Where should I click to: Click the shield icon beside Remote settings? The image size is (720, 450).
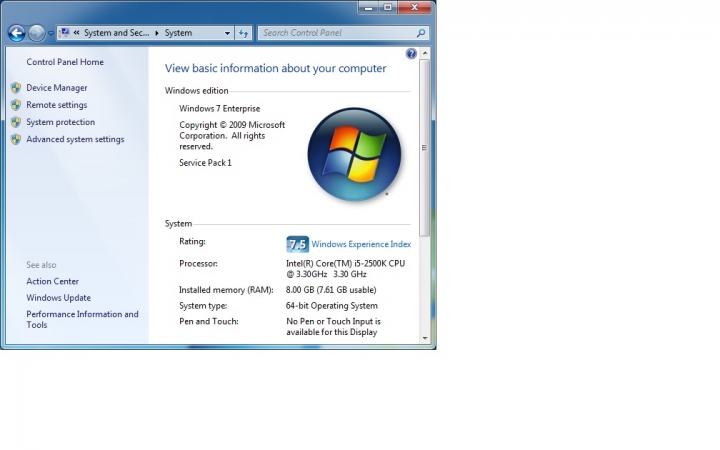pyautogui.click(x=16, y=105)
